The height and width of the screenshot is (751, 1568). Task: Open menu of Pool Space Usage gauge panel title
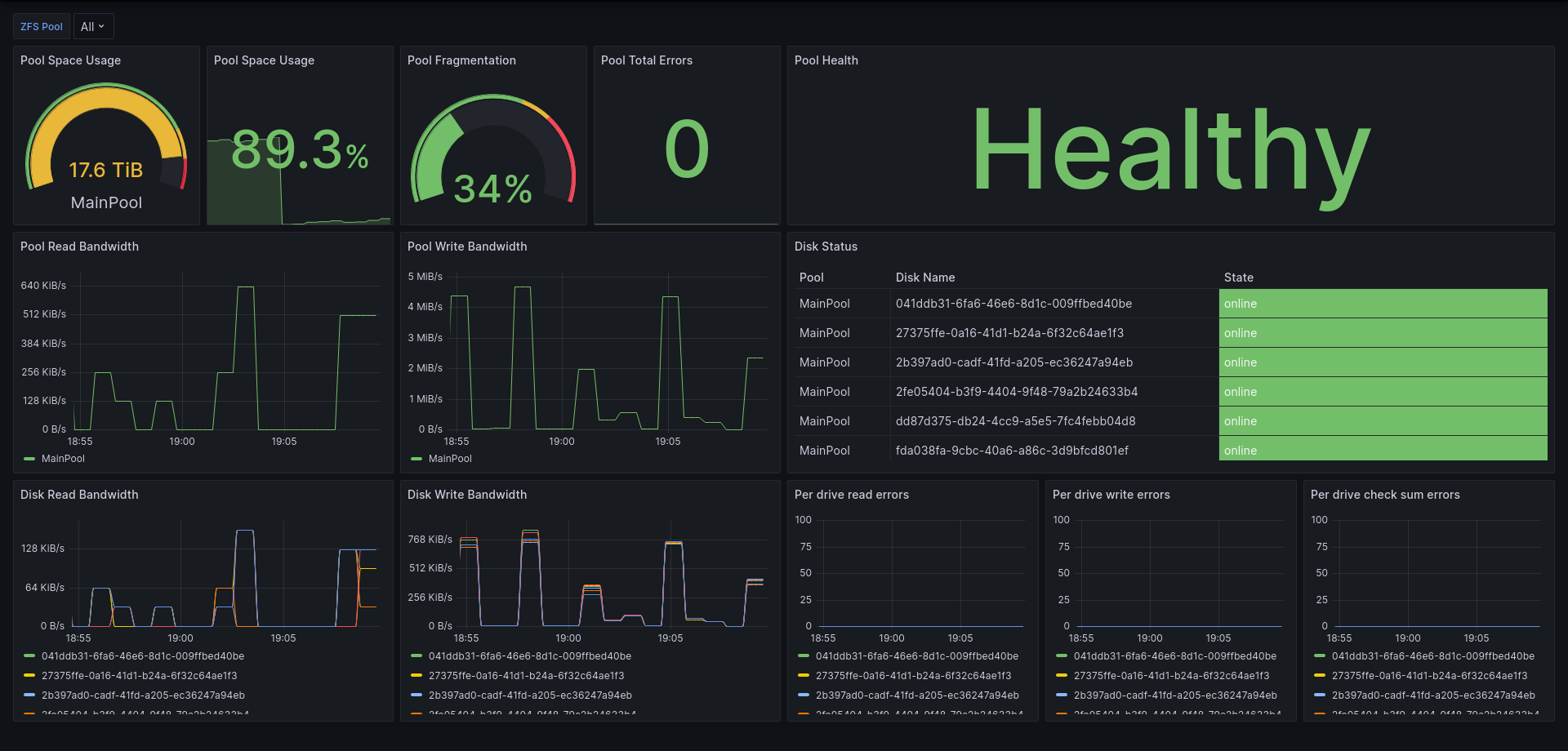point(70,60)
